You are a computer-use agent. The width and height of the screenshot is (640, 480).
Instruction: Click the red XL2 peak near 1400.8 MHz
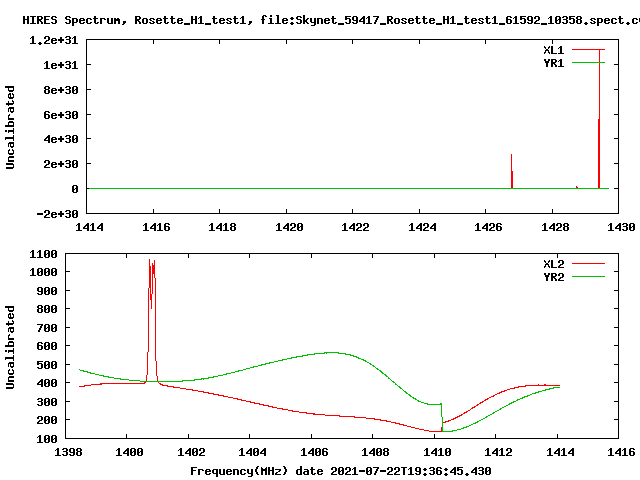coord(151,320)
